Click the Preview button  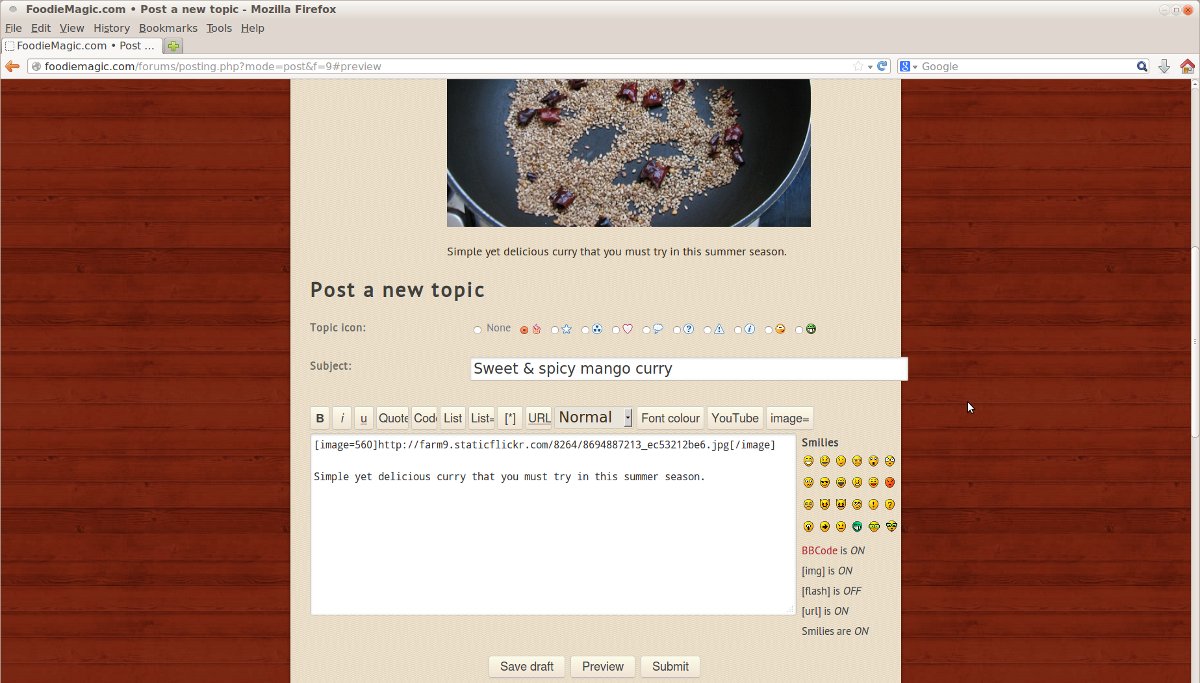point(603,666)
